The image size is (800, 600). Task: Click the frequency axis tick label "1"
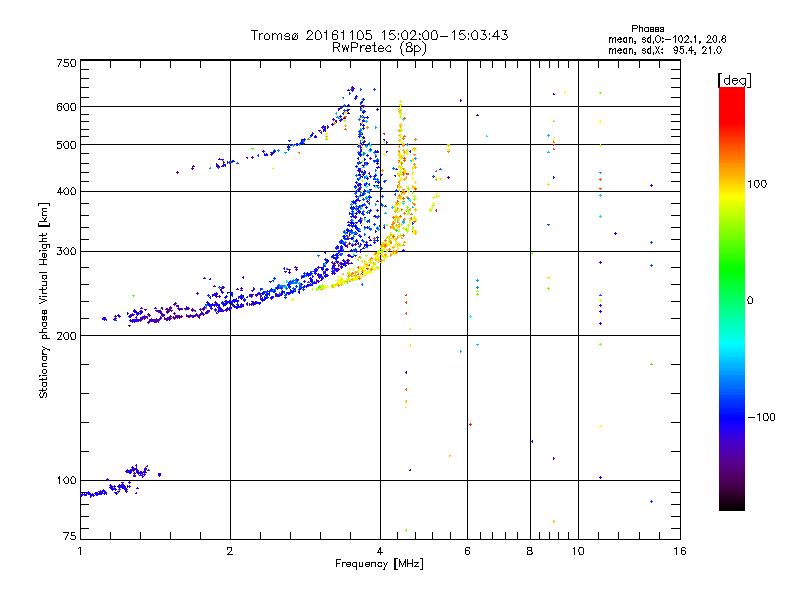pyautogui.click(x=80, y=551)
